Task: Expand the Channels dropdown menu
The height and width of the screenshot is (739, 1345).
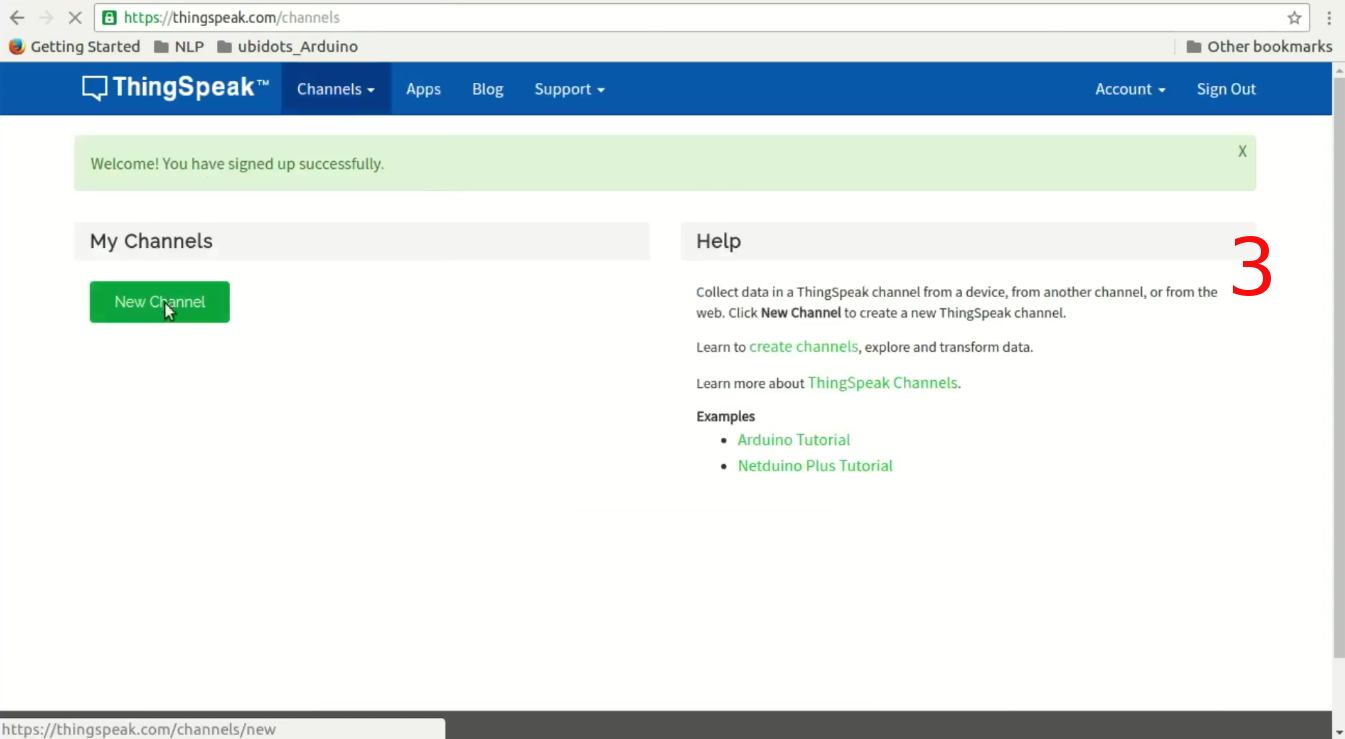Action: point(335,89)
